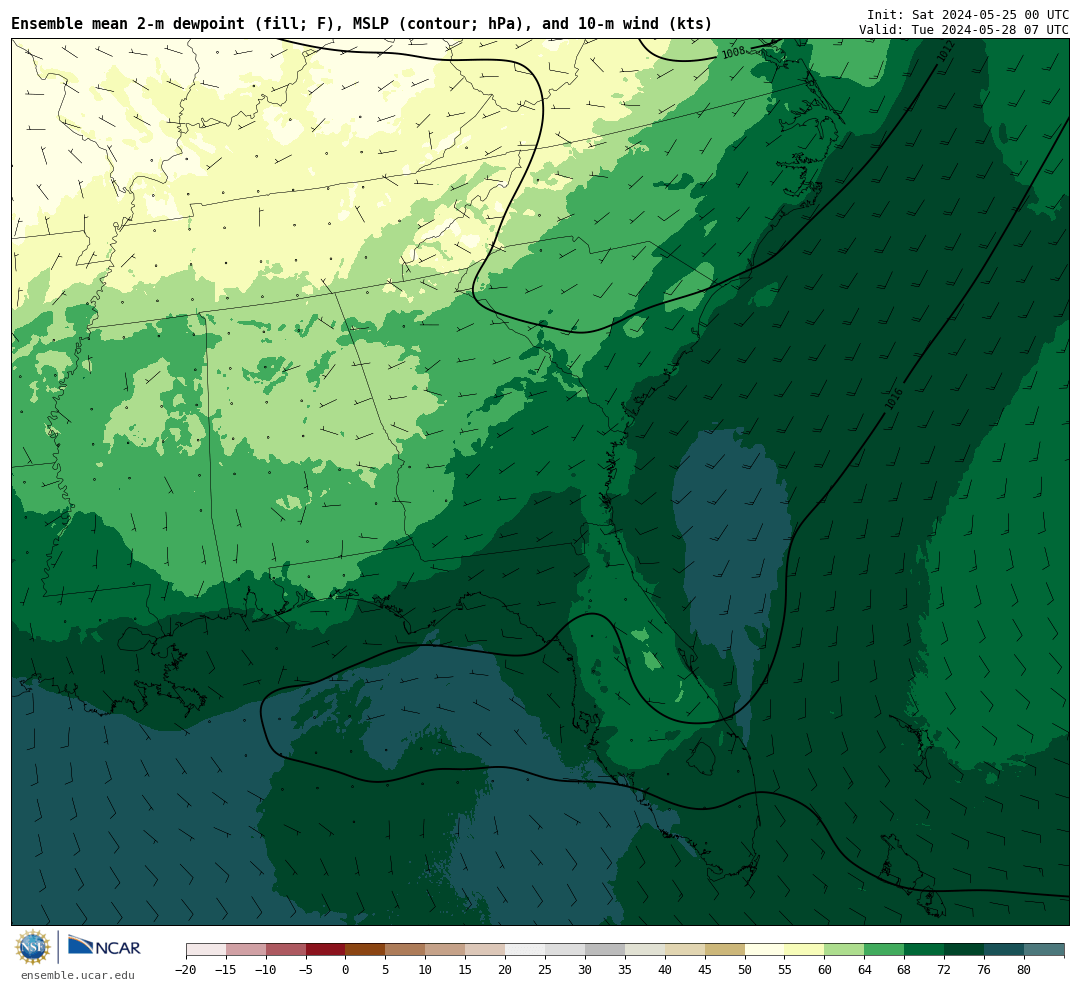Click the NCAR logo
Viewport: 1080px width, 988px height.
104,945
